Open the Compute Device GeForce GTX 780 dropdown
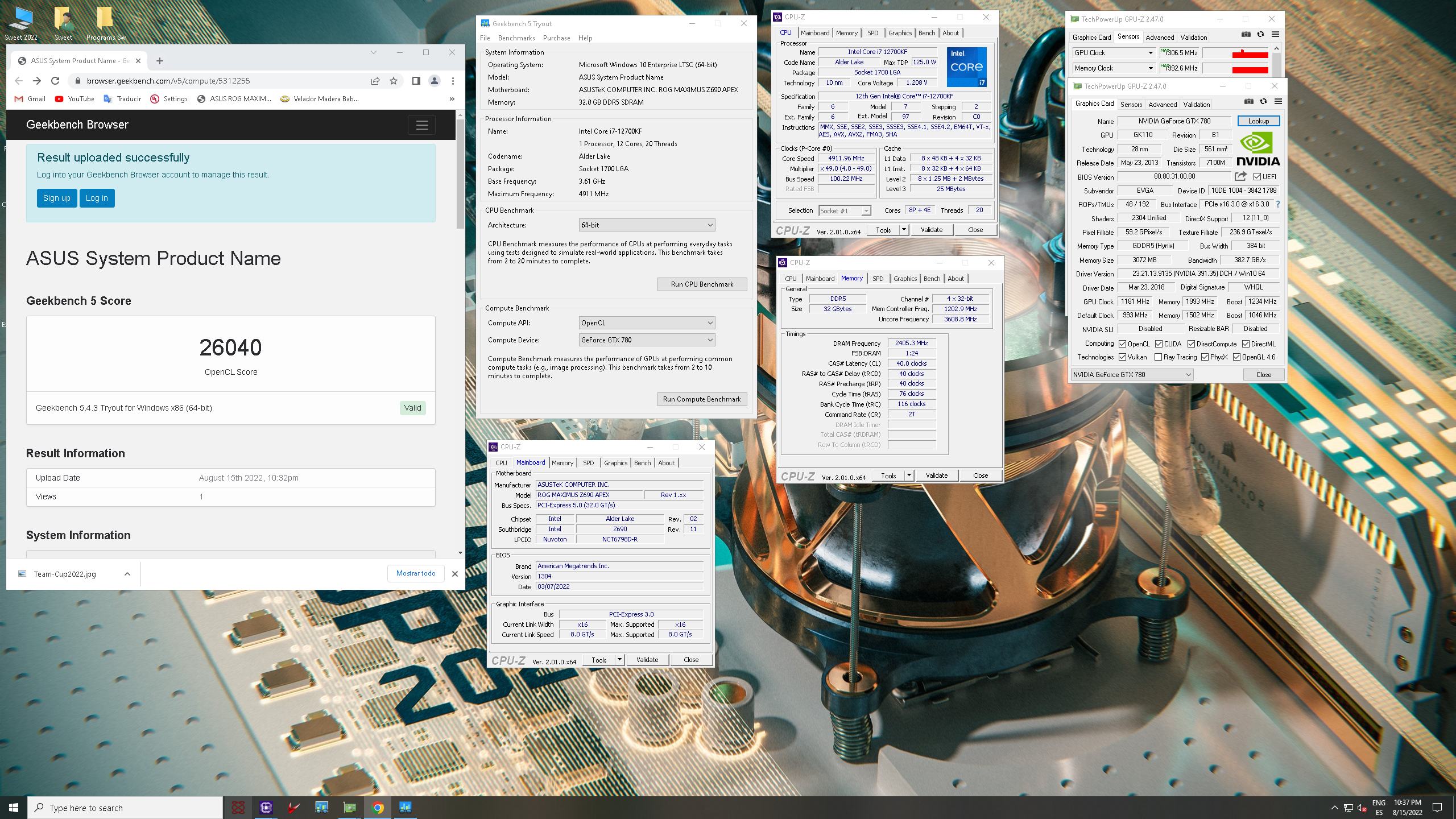 point(647,340)
